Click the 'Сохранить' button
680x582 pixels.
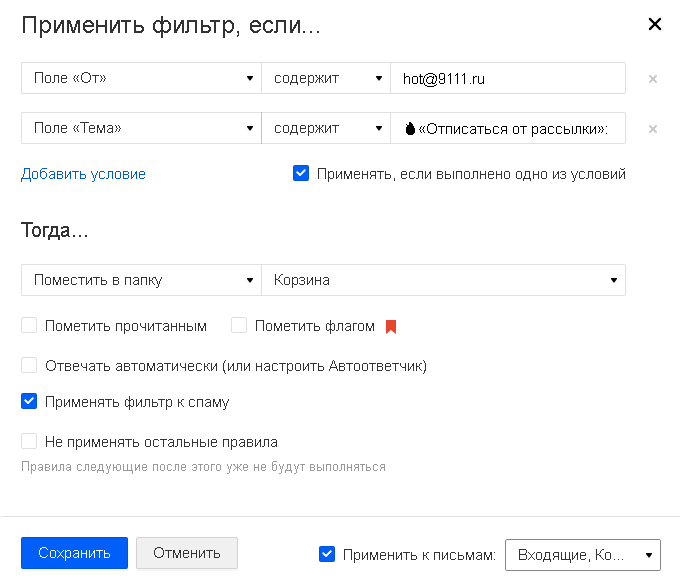(x=74, y=553)
